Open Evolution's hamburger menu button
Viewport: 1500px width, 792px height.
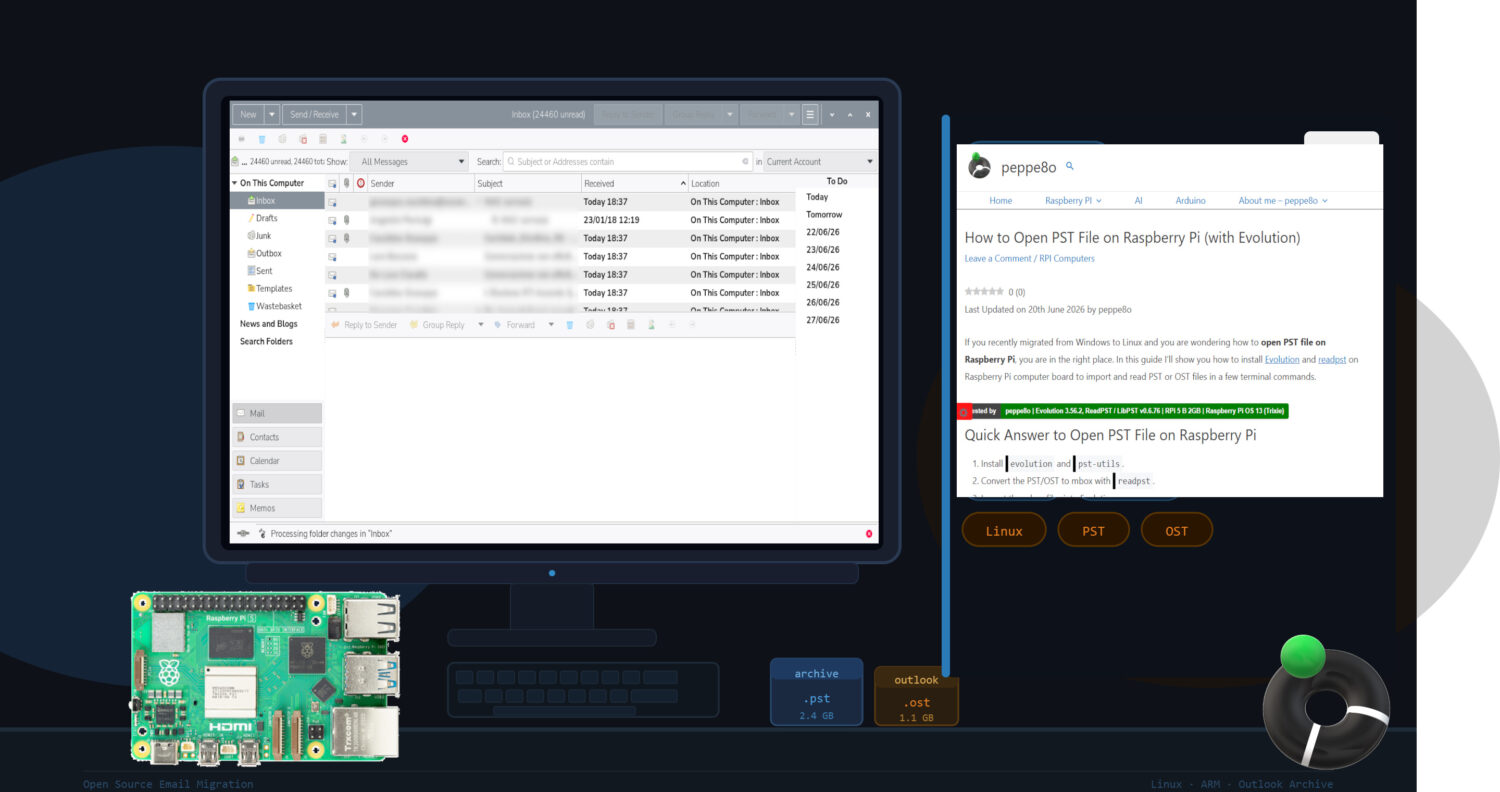(x=810, y=115)
